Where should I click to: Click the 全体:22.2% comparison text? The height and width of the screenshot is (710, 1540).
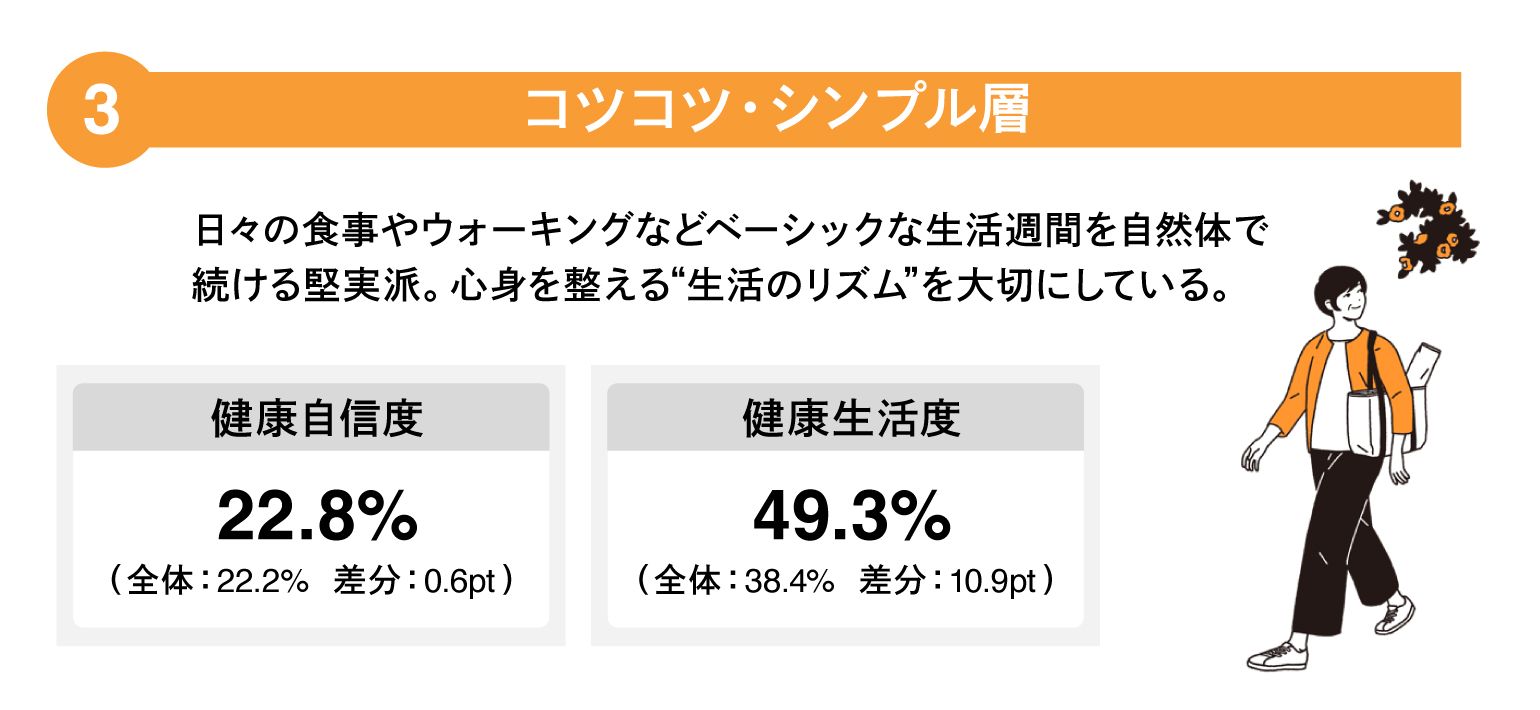pos(217,582)
